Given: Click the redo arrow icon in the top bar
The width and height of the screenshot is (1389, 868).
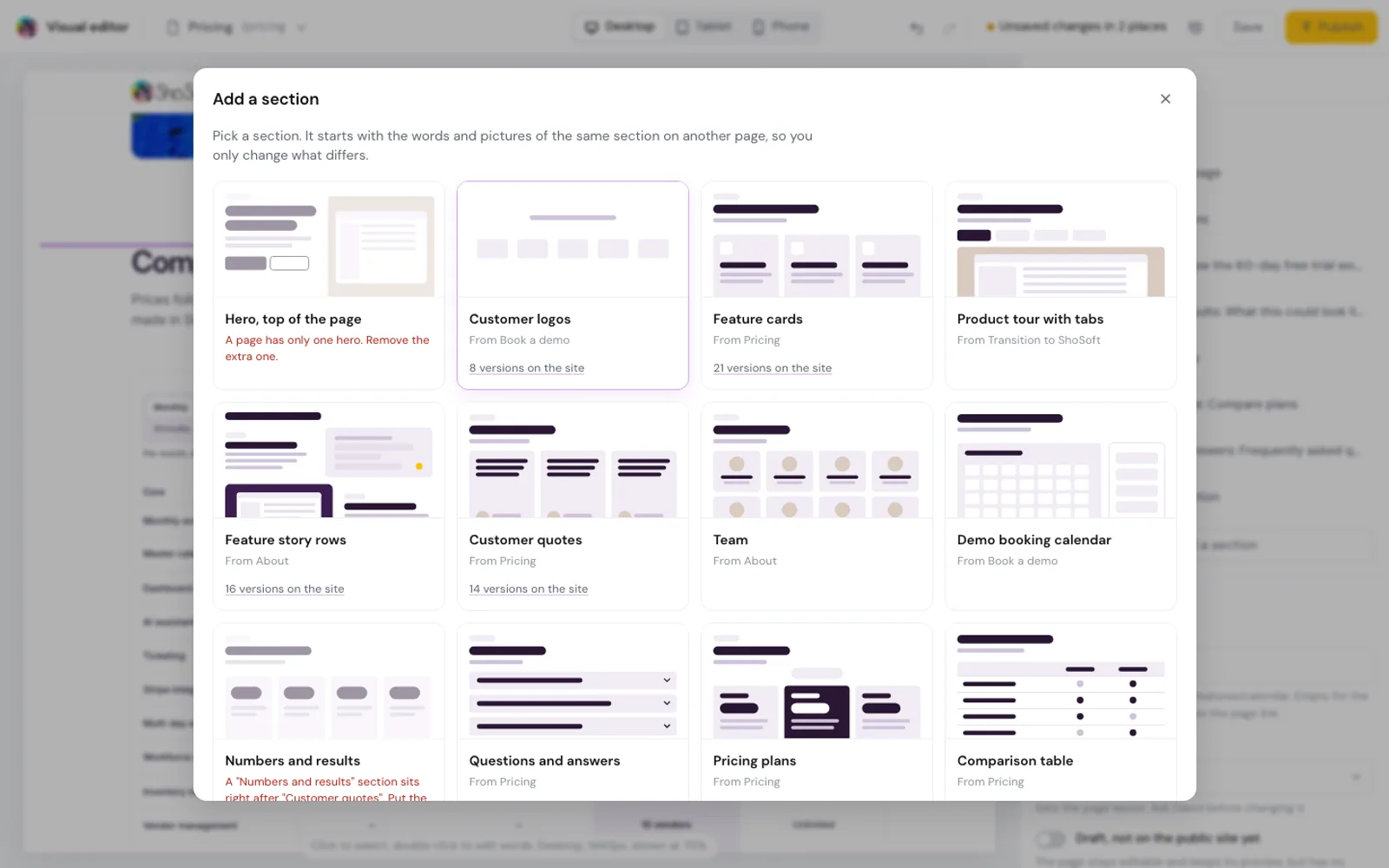Looking at the screenshot, I should tap(950, 28).
